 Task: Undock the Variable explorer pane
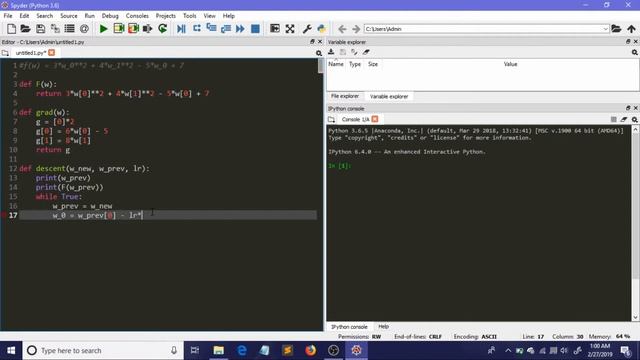pos(628,42)
